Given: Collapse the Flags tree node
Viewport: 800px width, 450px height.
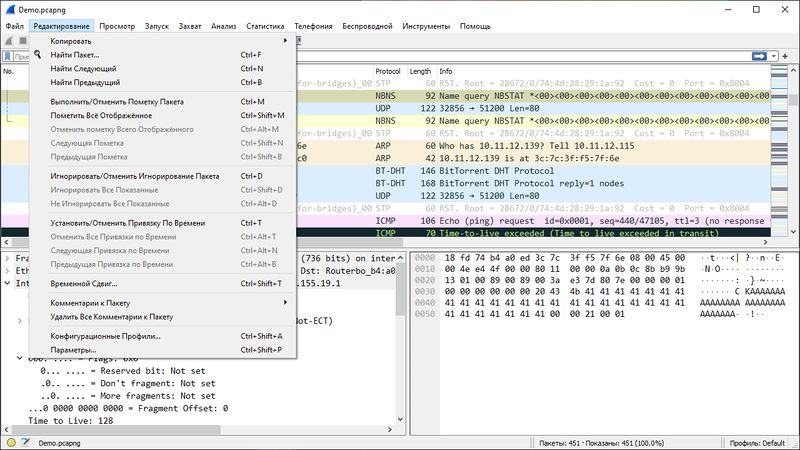Looking at the screenshot, I should [19, 358].
